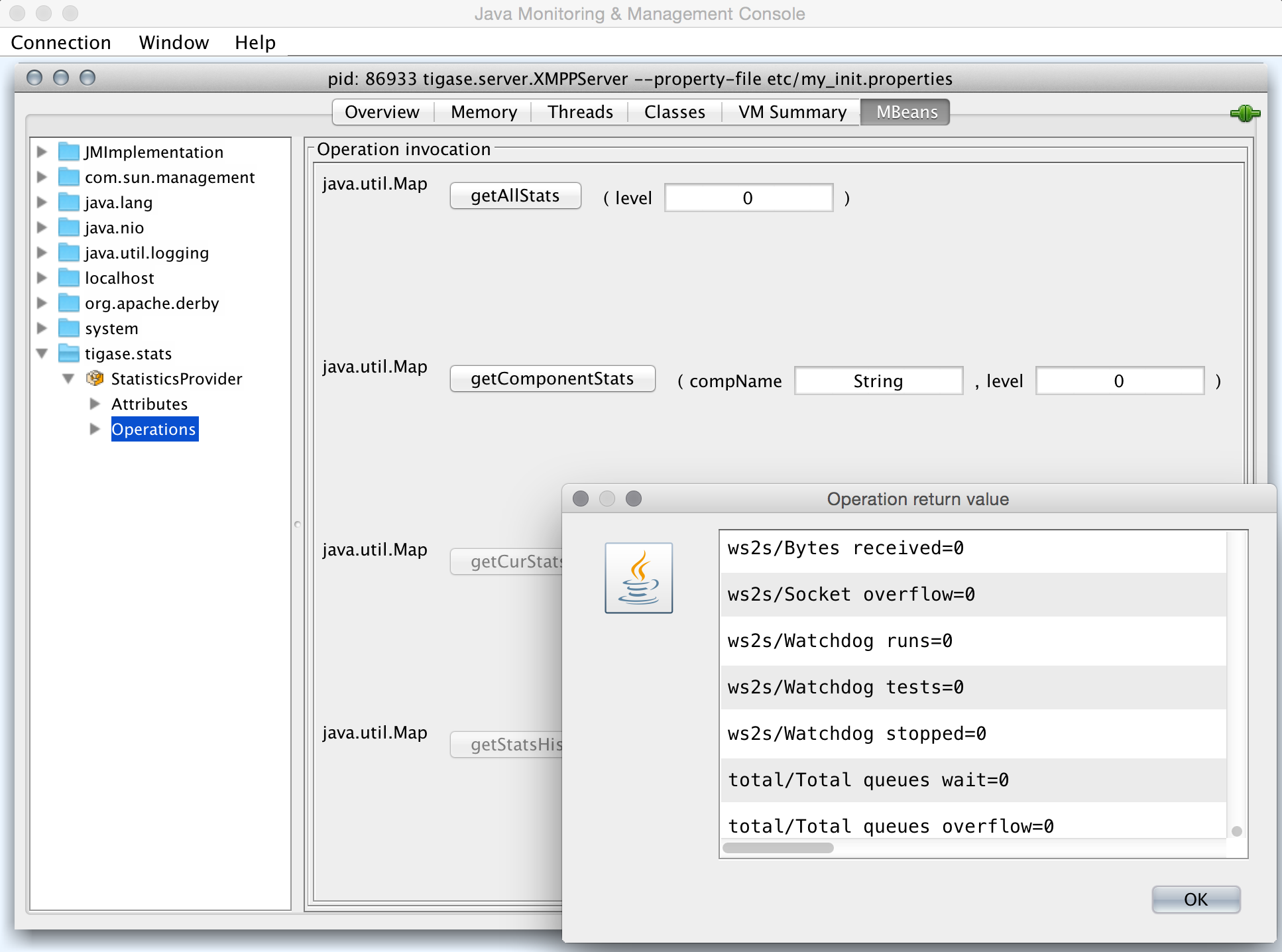Open the Connection menu

[x=61, y=42]
